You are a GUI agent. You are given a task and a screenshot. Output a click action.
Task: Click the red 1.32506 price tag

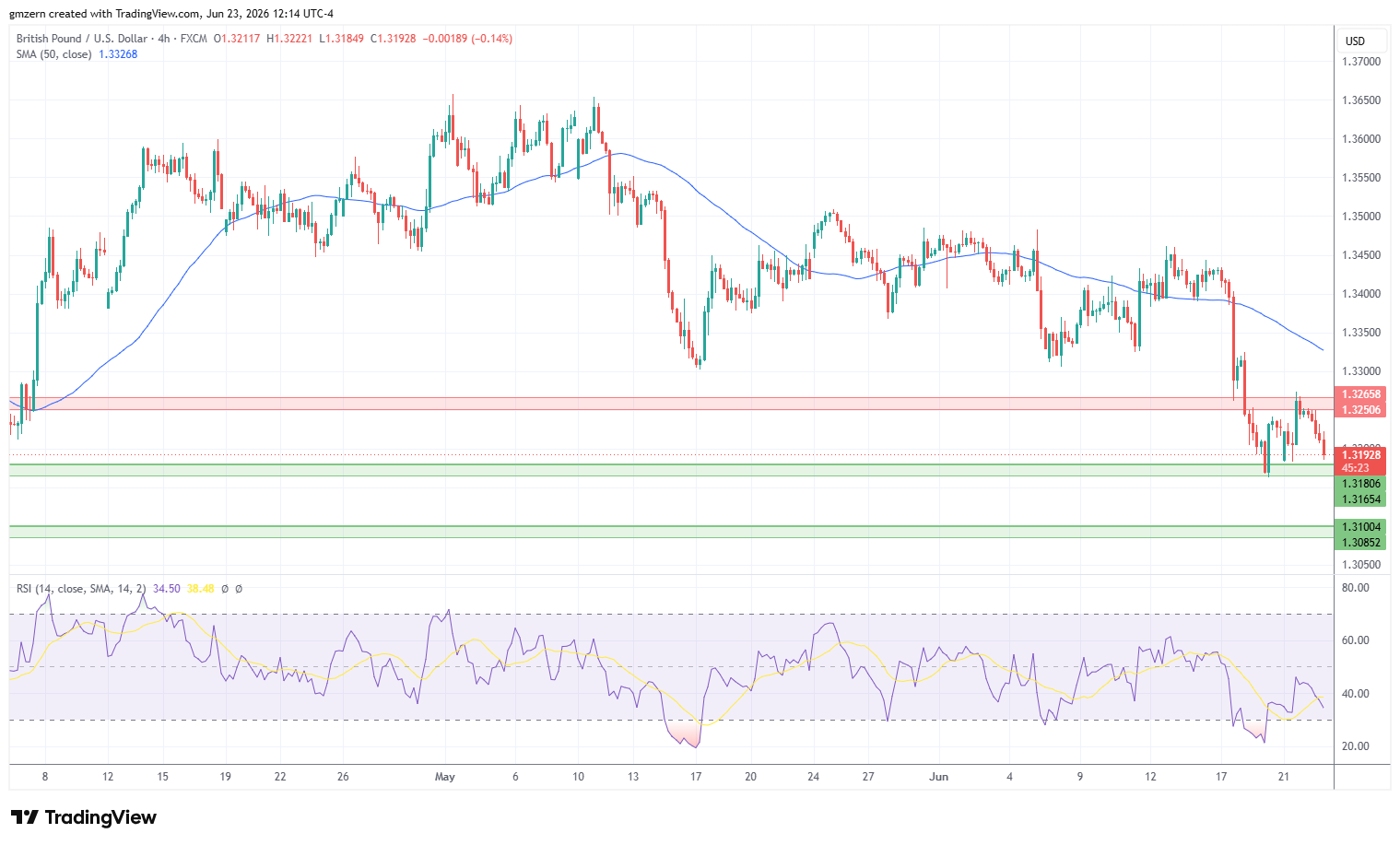point(1360,410)
